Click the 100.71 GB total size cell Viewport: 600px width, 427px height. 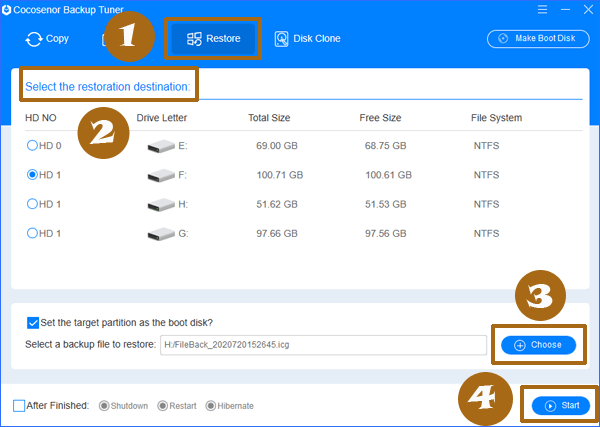point(279,175)
